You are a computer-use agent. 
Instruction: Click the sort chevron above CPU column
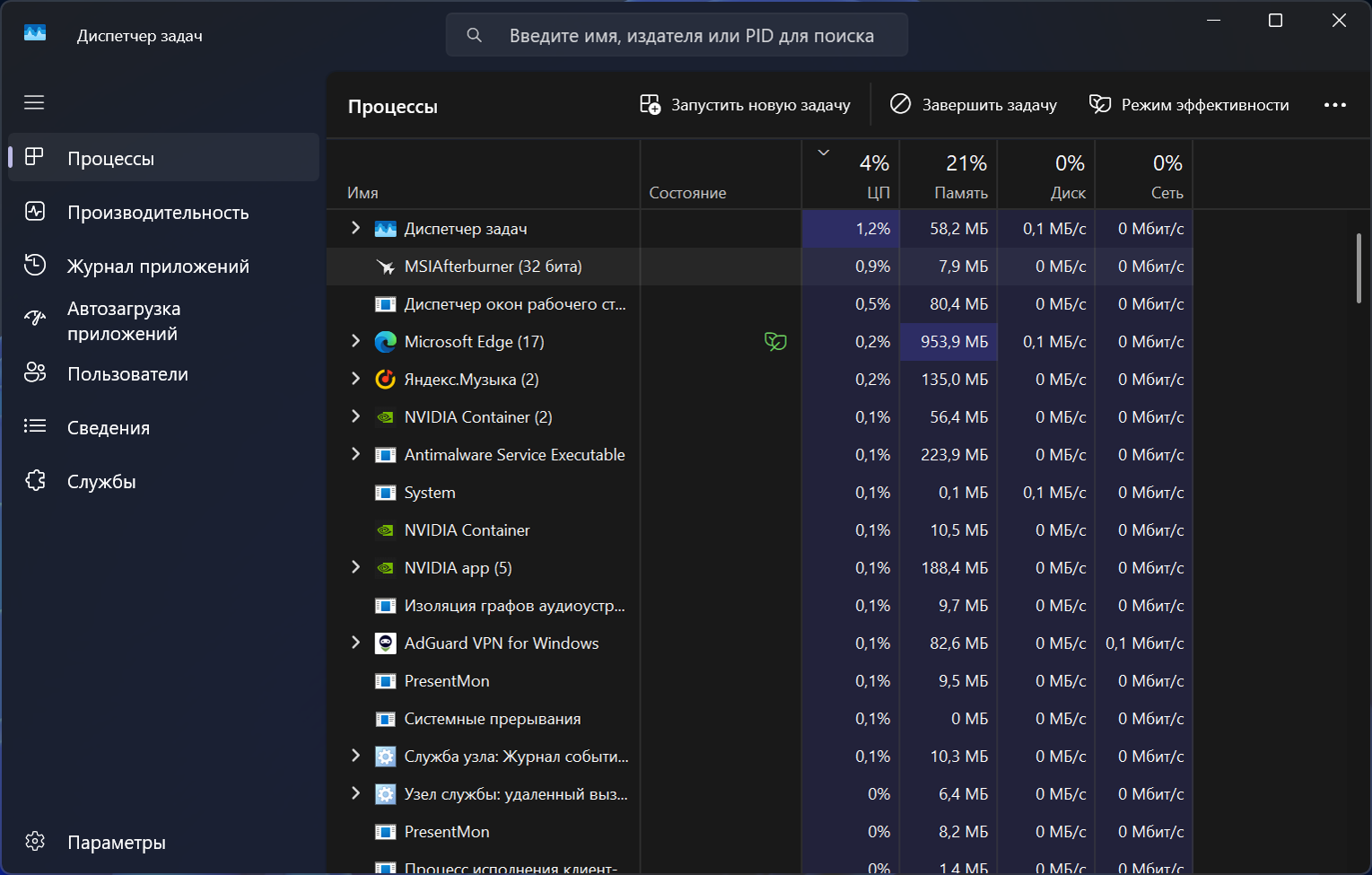[824, 153]
